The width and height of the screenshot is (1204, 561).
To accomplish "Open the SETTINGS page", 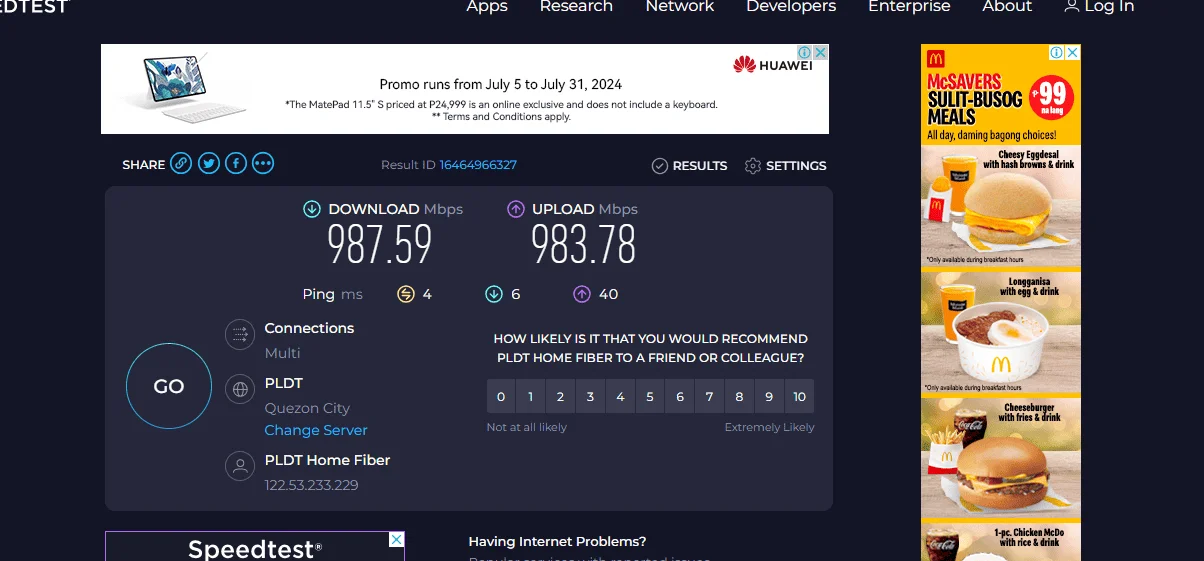I will click(796, 166).
